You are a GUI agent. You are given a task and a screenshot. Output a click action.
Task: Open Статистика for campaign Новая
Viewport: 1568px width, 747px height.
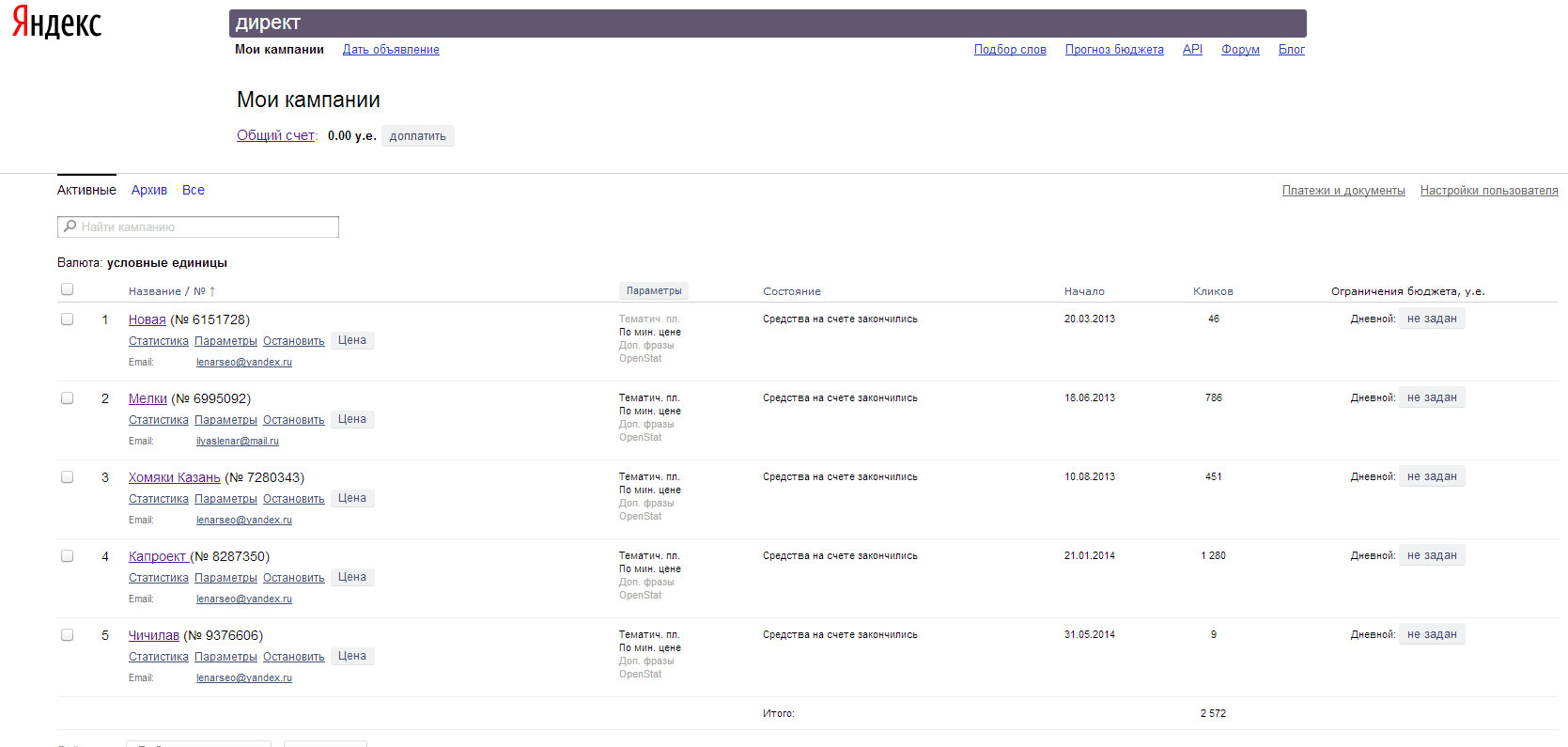tap(159, 341)
